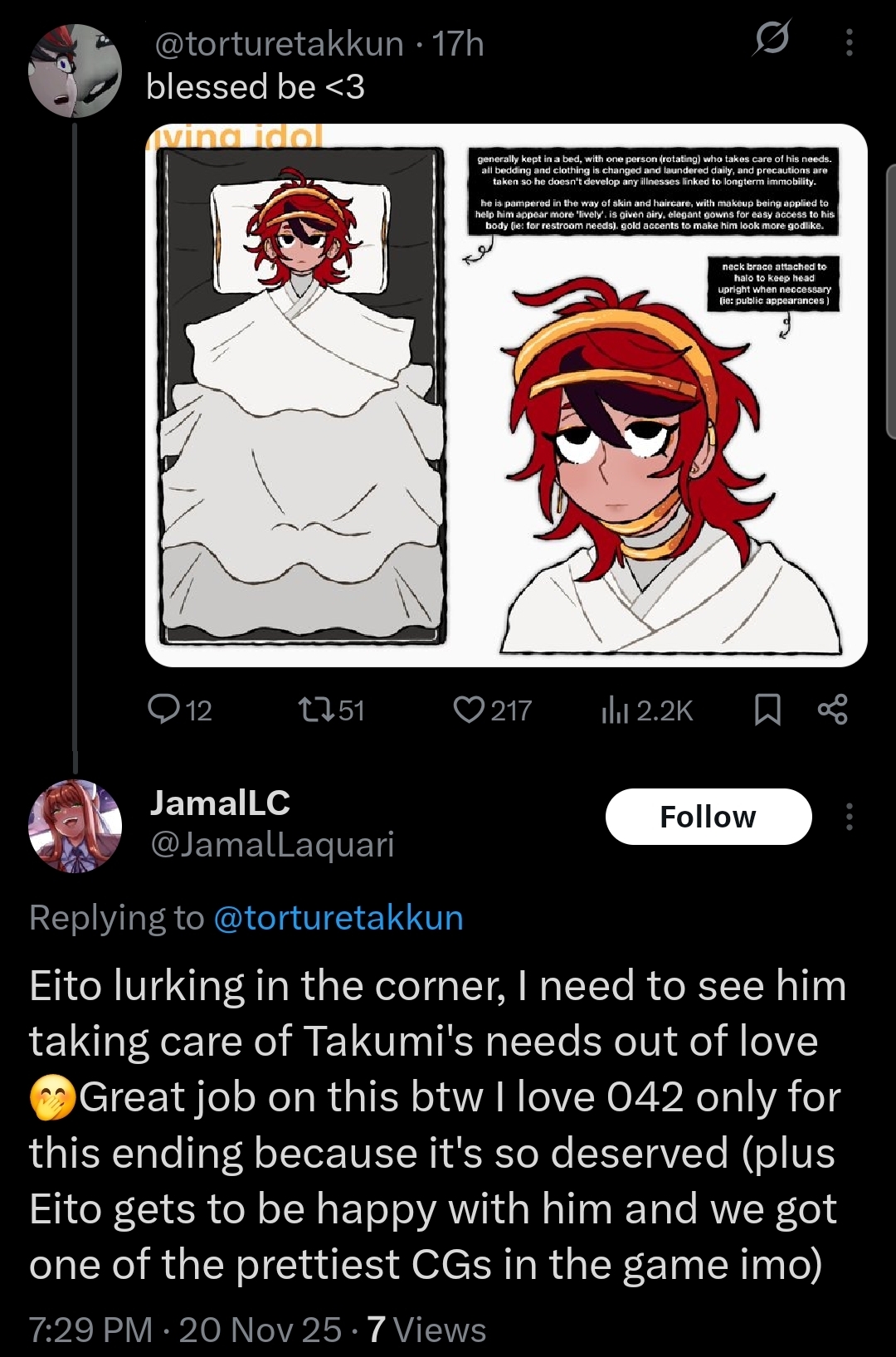896x1357 pixels.
Task: Open JamalLC's profile avatar
Action: point(75,827)
